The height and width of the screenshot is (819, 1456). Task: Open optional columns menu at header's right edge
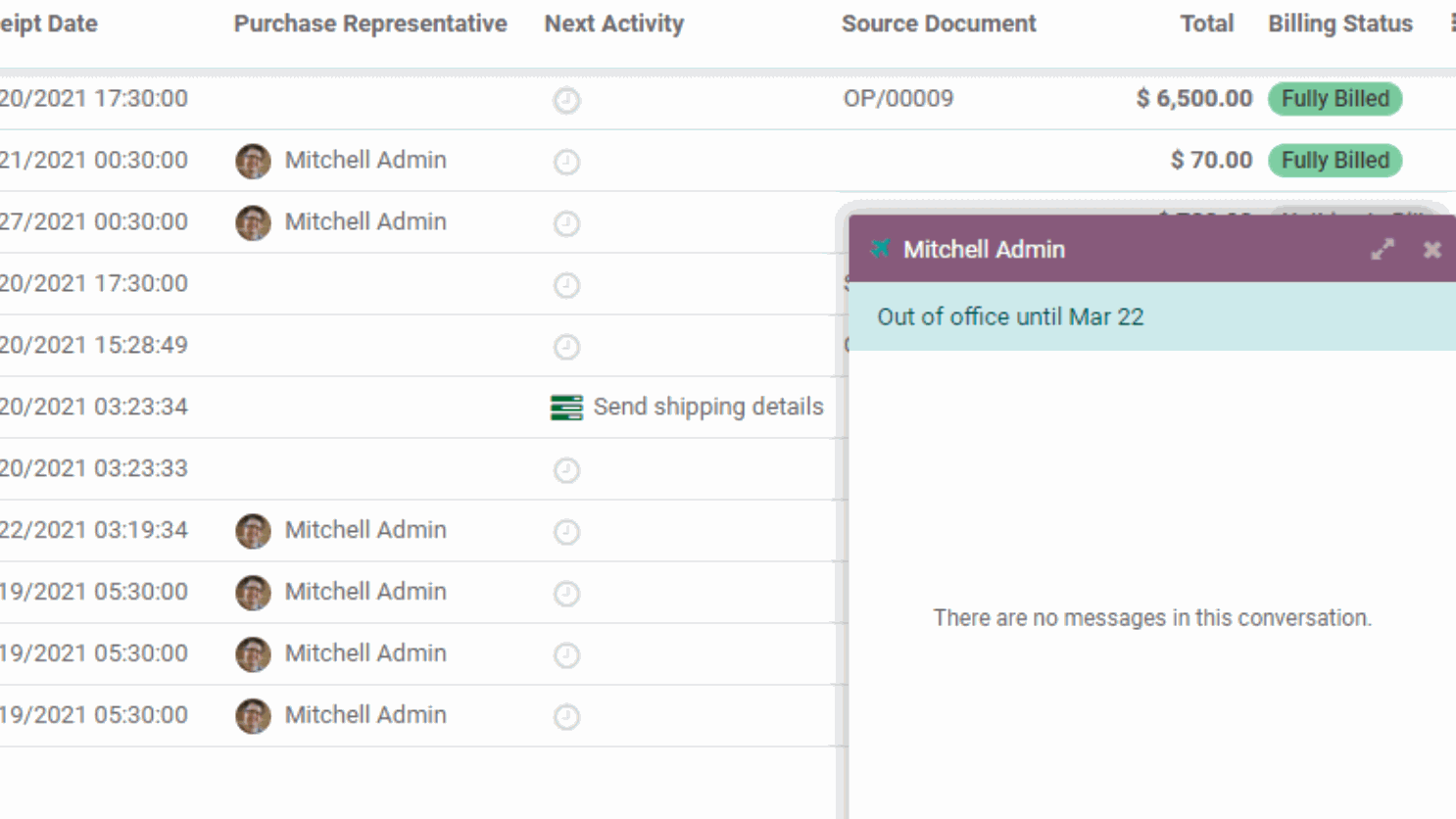(1452, 24)
